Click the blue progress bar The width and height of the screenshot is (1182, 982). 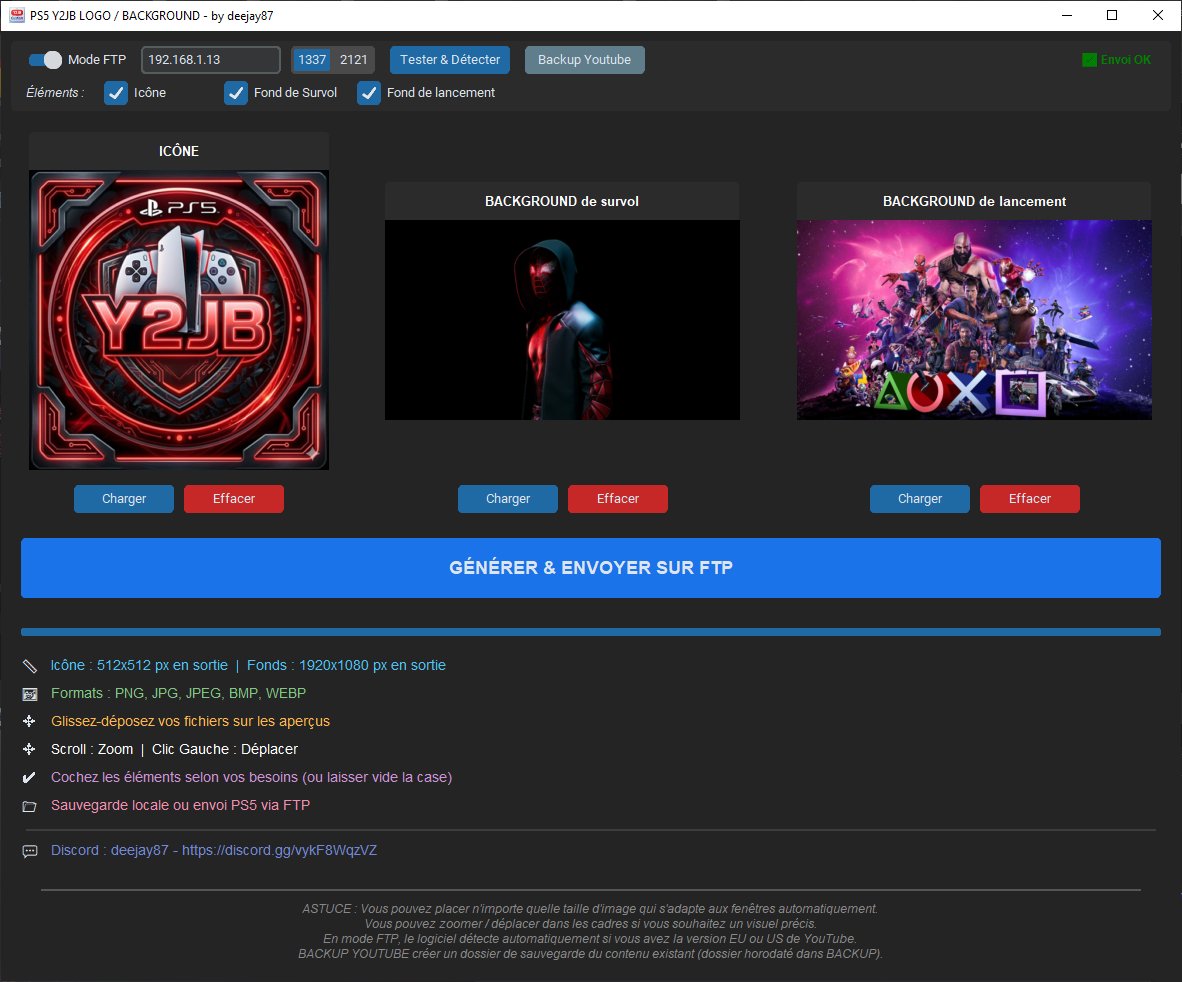(591, 632)
